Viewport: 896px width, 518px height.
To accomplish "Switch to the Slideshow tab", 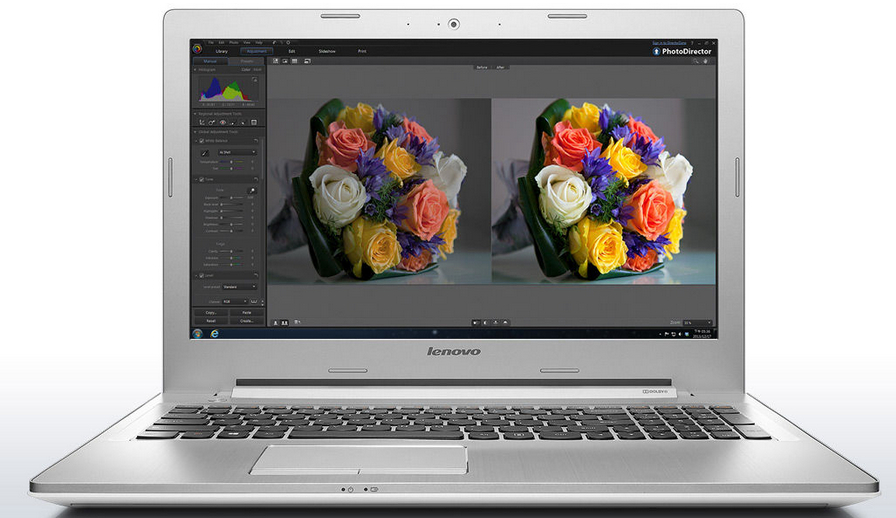I will coord(327,51).
